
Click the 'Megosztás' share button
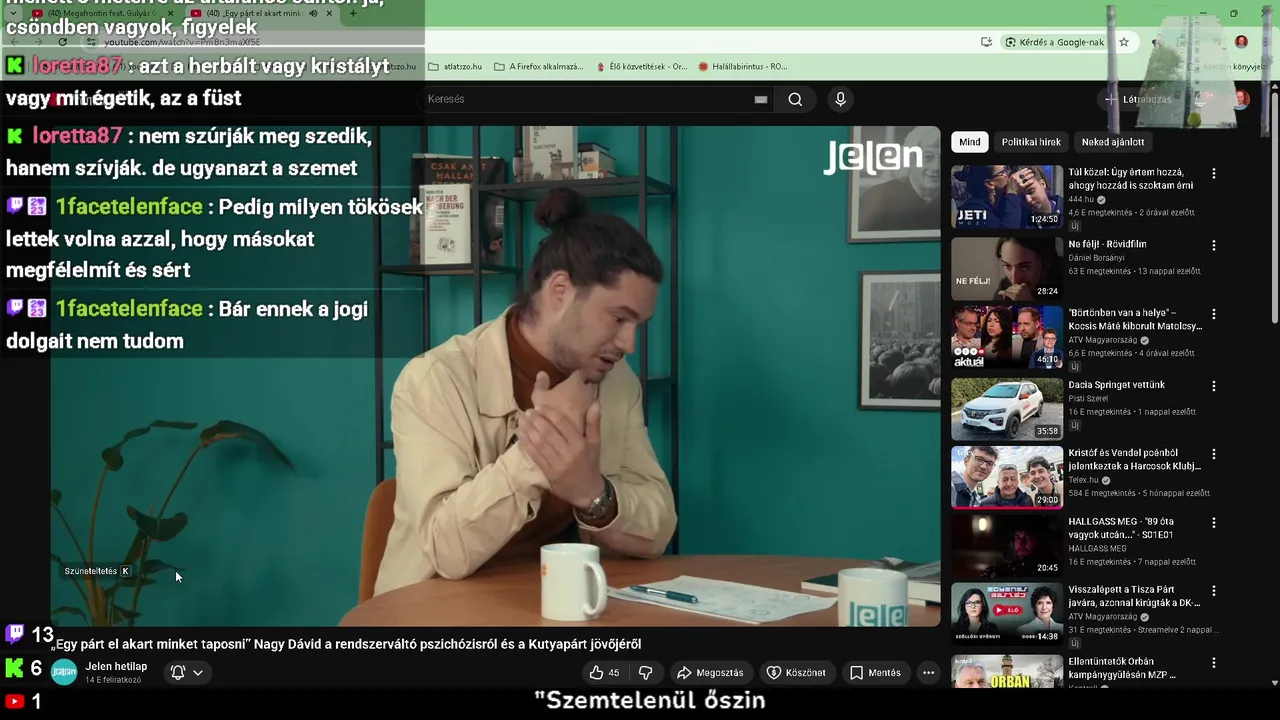[710, 673]
